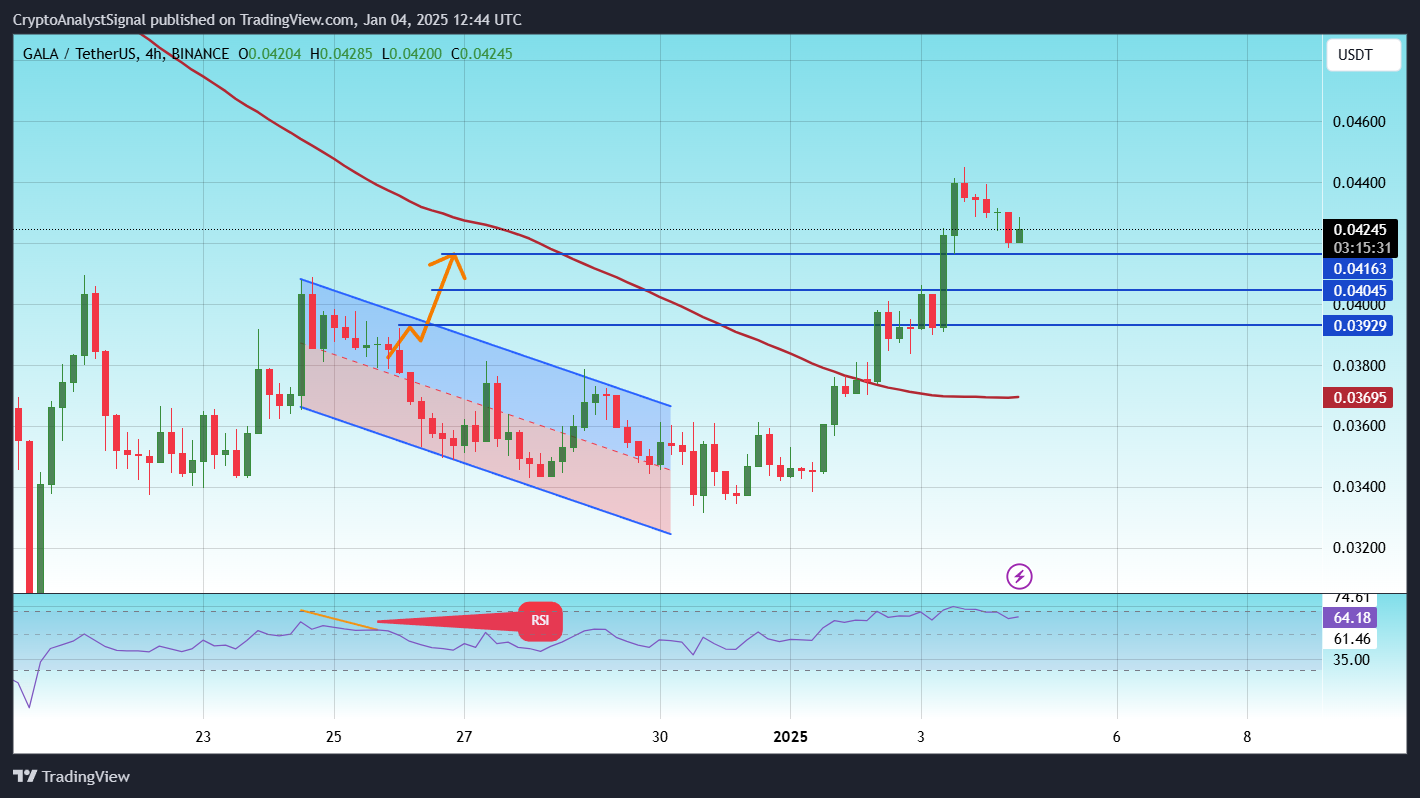Click the 0.04600 price axis tick

pyautogui.click(x=1359, y=122)
